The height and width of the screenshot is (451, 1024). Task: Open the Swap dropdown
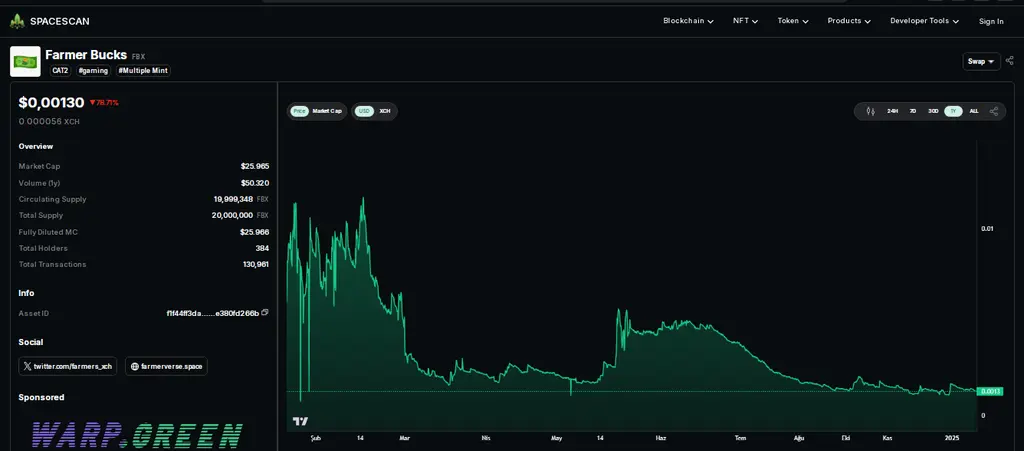tap(981, 61)
